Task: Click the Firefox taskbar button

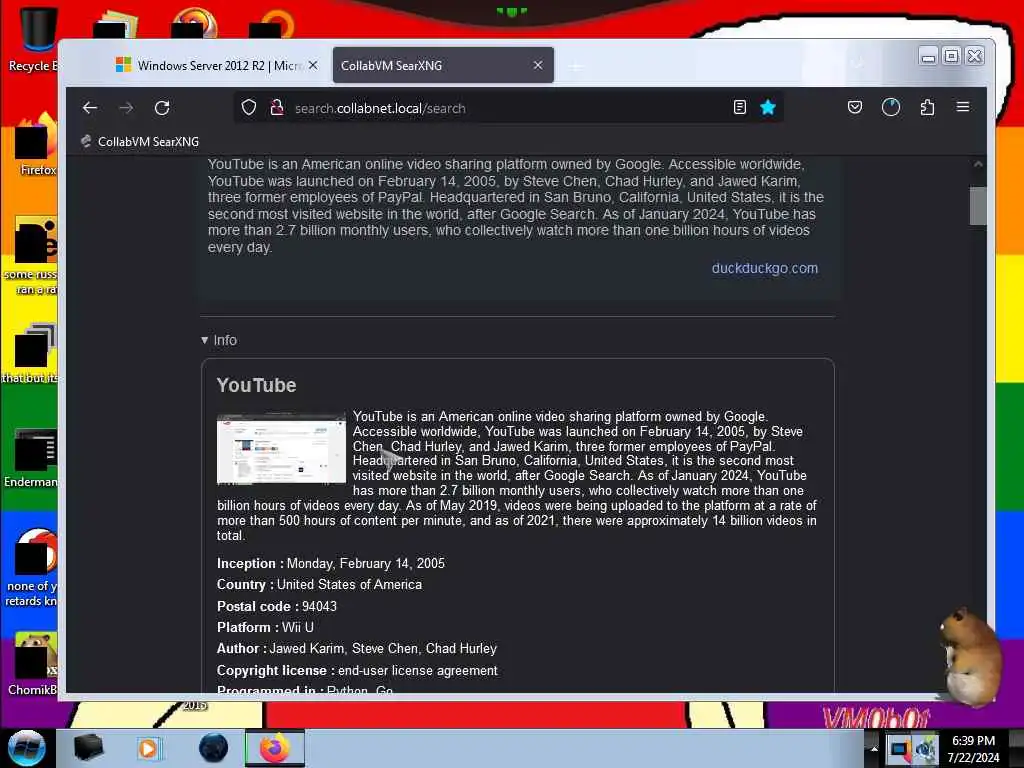Action: pos(275,748)
